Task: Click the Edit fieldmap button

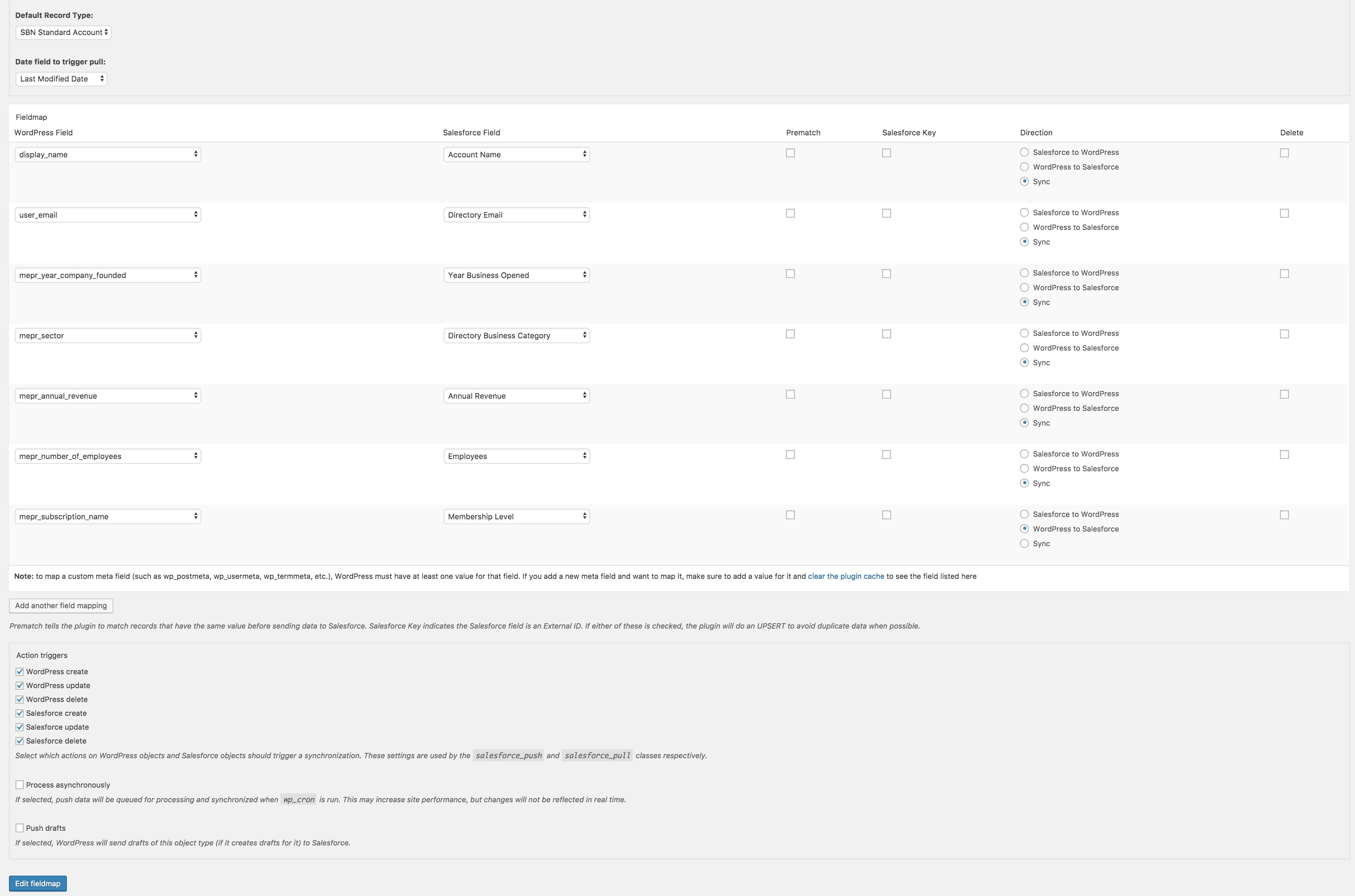Action: [x=38, y=883]
